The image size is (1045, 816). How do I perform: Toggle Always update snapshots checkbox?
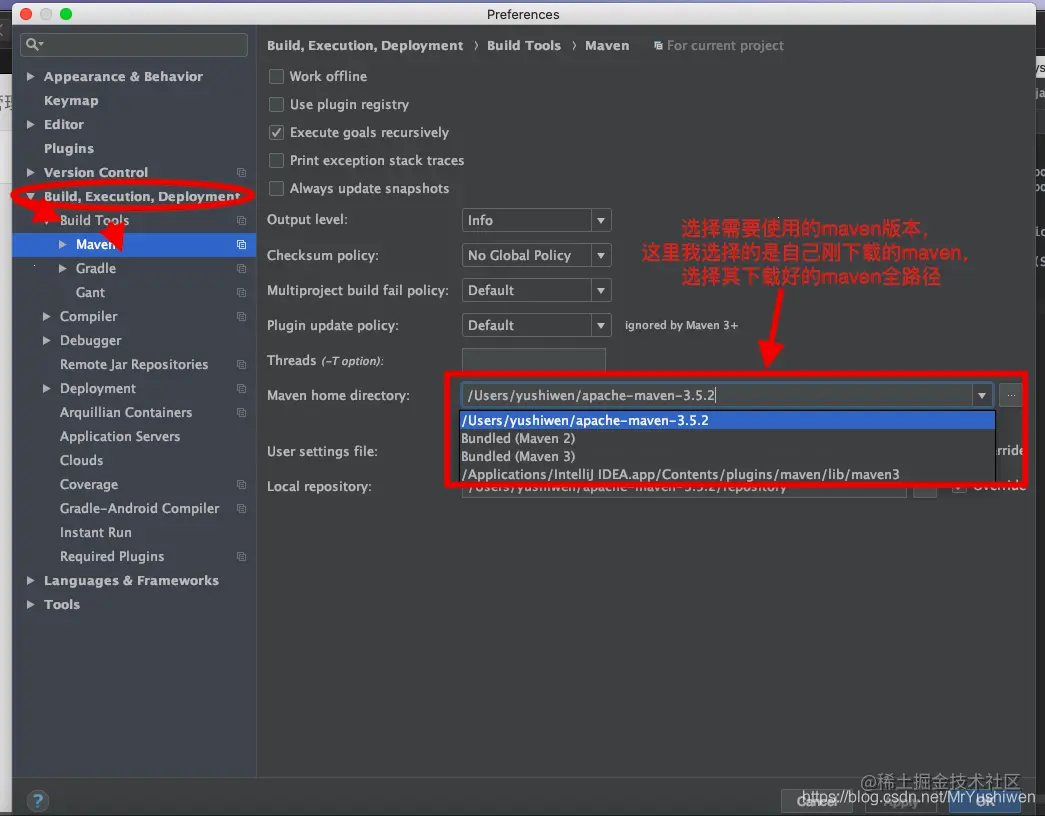[x=276, y=189]
